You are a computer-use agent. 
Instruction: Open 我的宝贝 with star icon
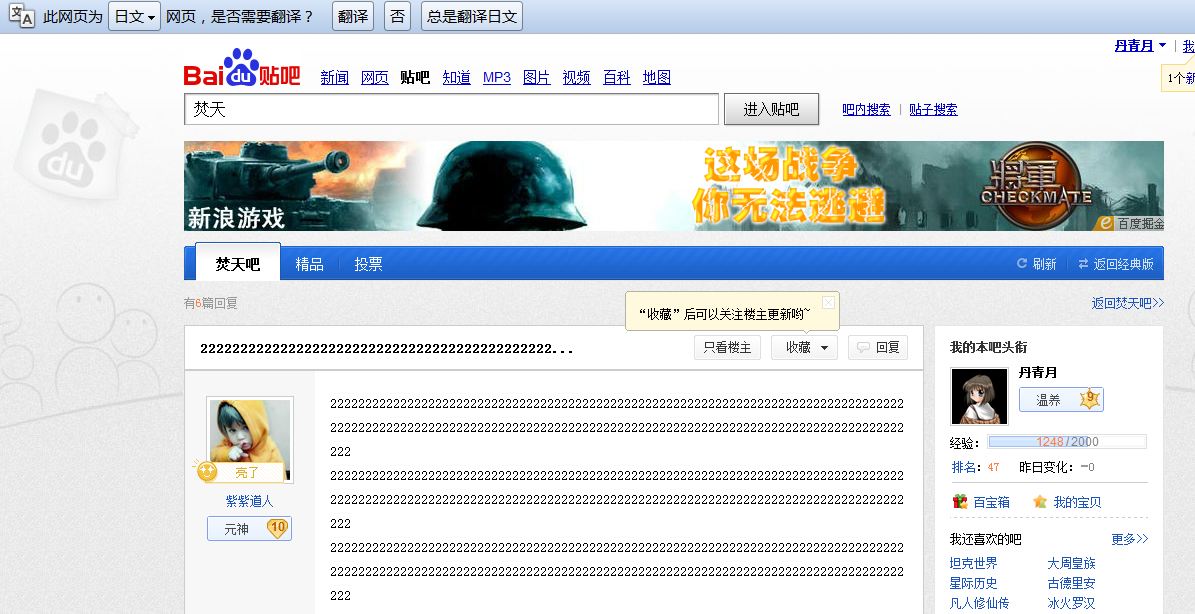coord(1067,502)
